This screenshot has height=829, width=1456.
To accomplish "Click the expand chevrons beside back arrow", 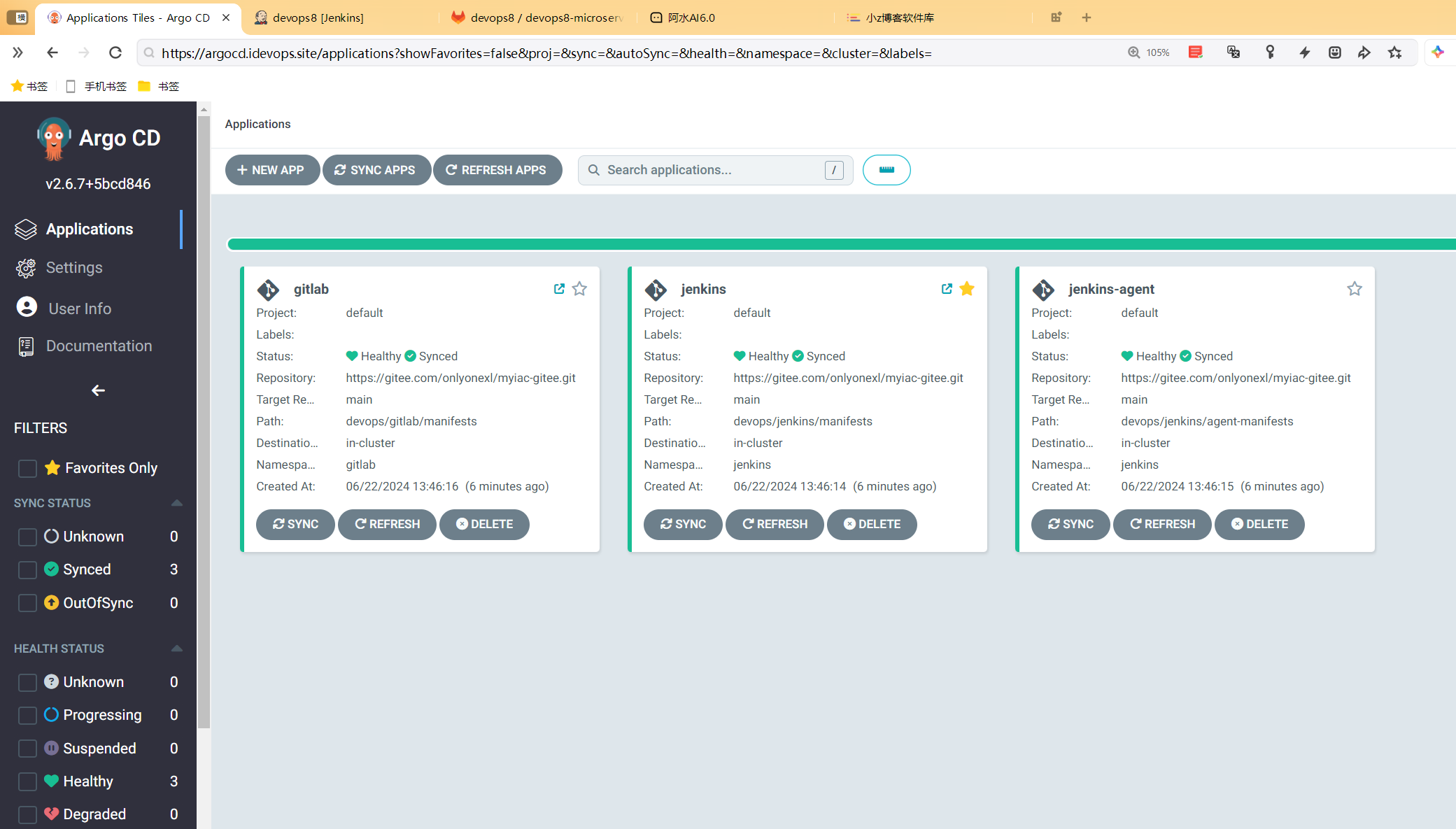I will coord(17,52).
